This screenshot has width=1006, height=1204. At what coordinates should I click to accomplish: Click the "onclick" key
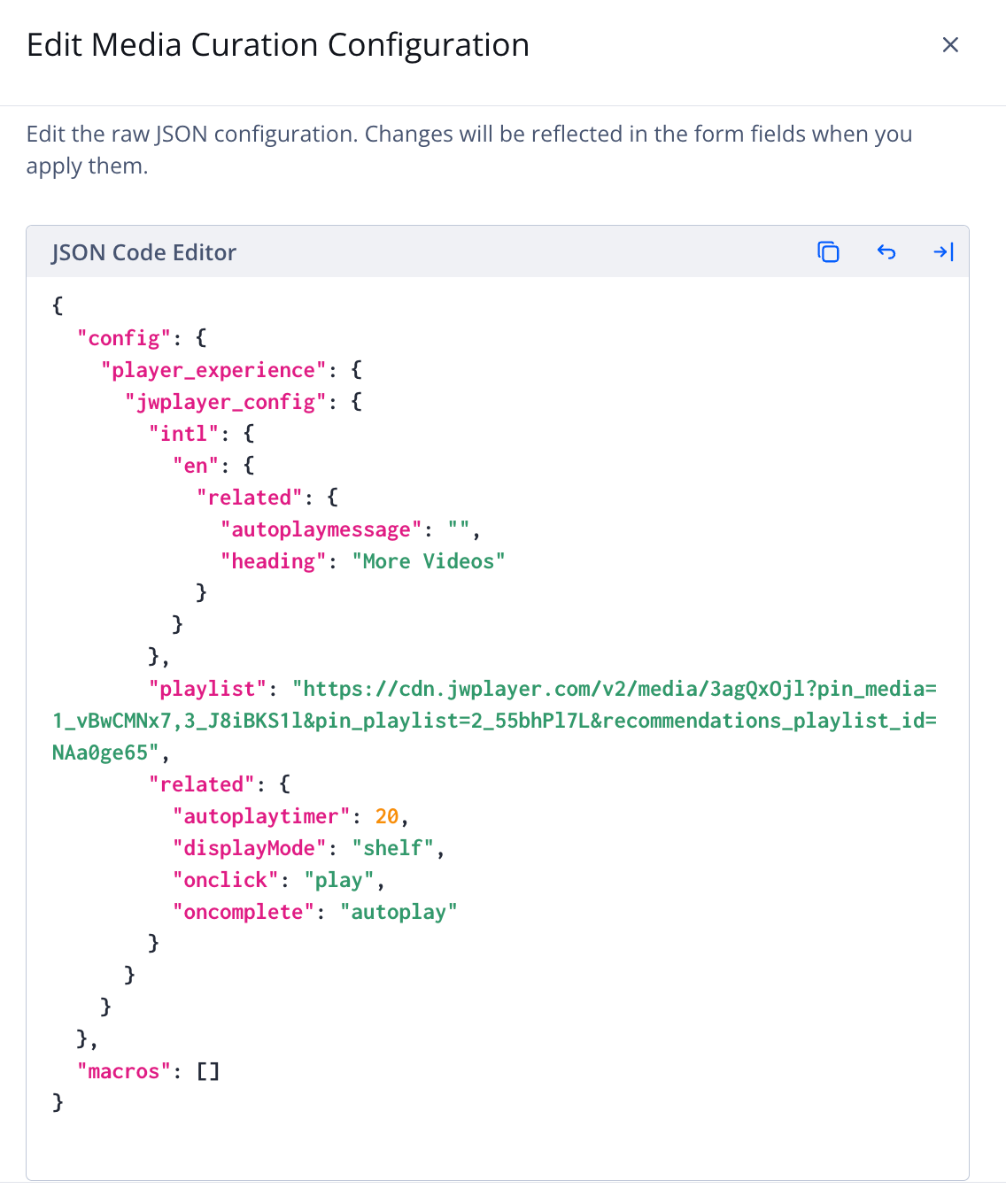[226, 880]
